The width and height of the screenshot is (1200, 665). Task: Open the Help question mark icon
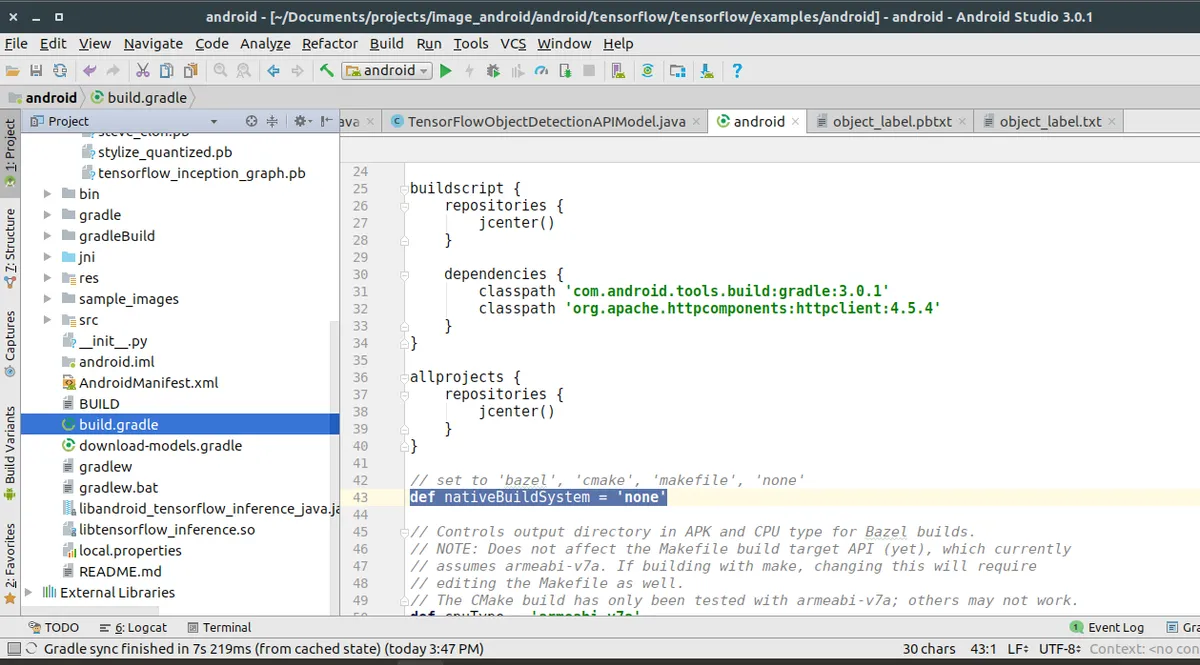pyautogui.click(x=737, y=70)
